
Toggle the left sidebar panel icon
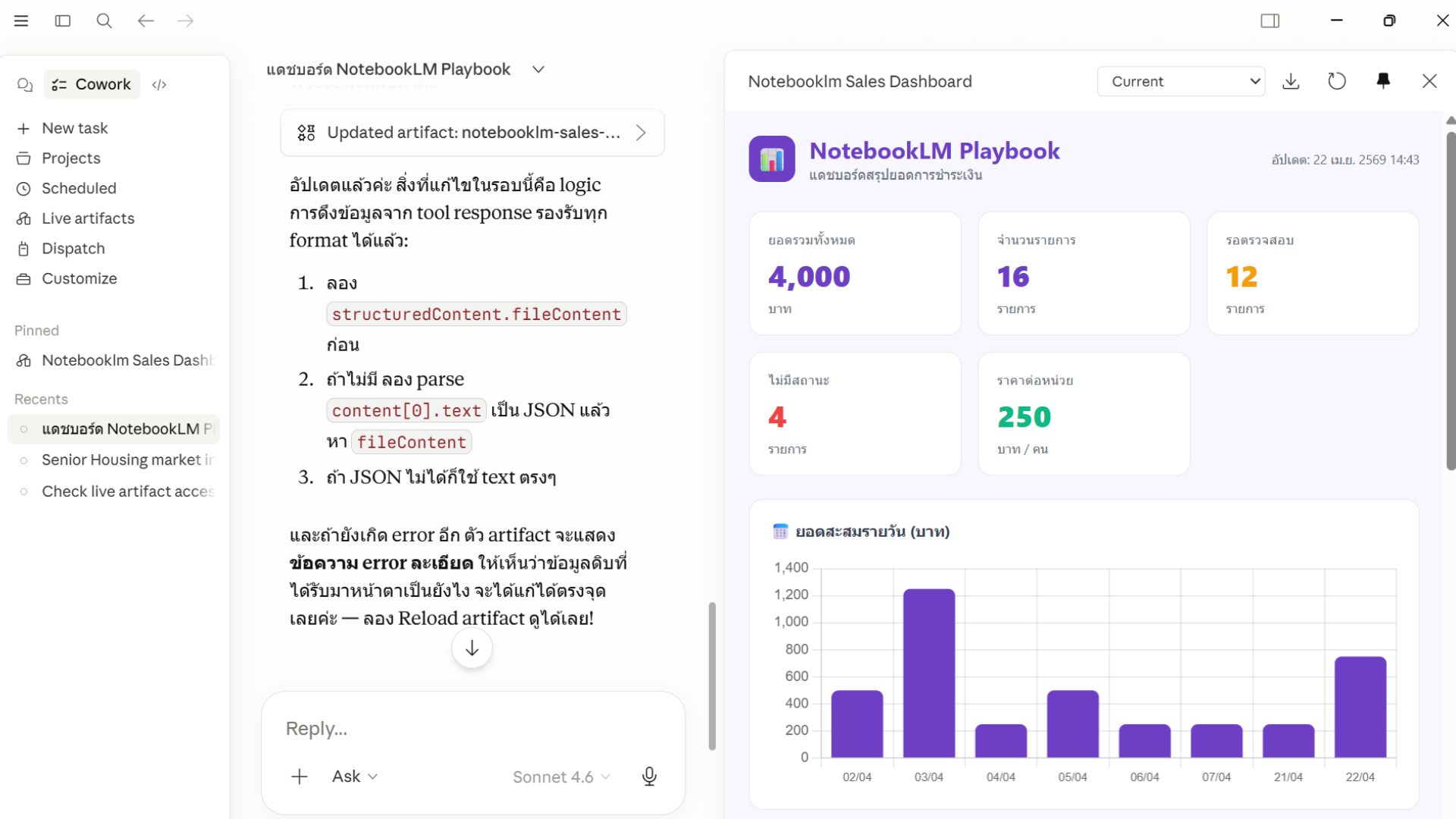[x=63, y=21]
